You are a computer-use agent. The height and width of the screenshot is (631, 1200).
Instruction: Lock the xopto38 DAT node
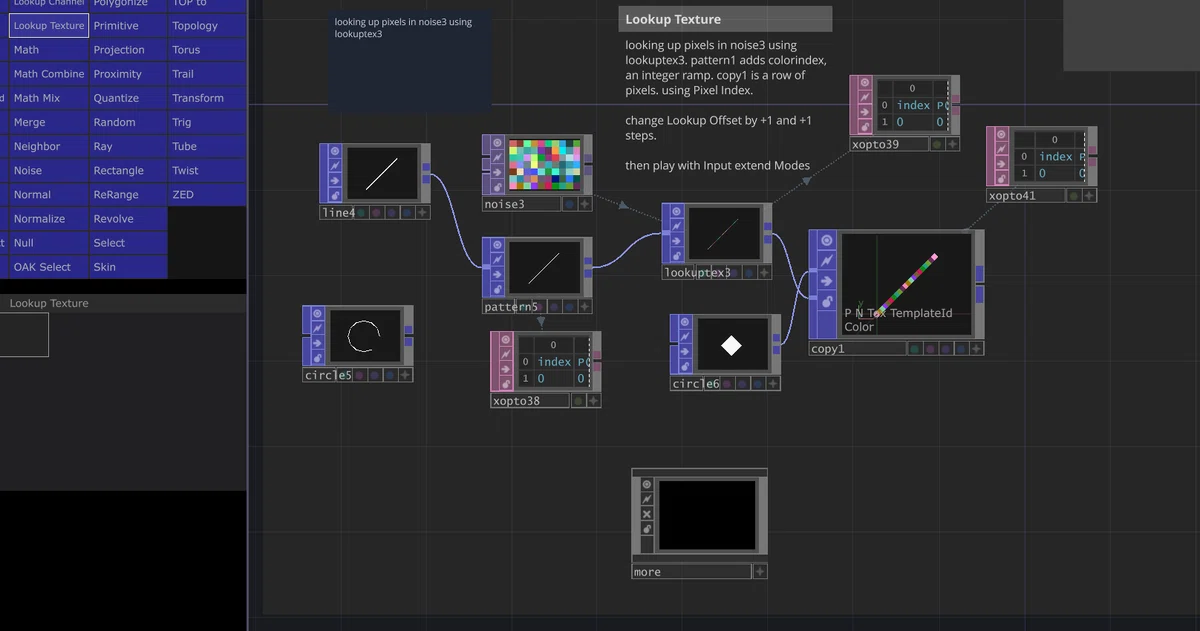(506, 382)
